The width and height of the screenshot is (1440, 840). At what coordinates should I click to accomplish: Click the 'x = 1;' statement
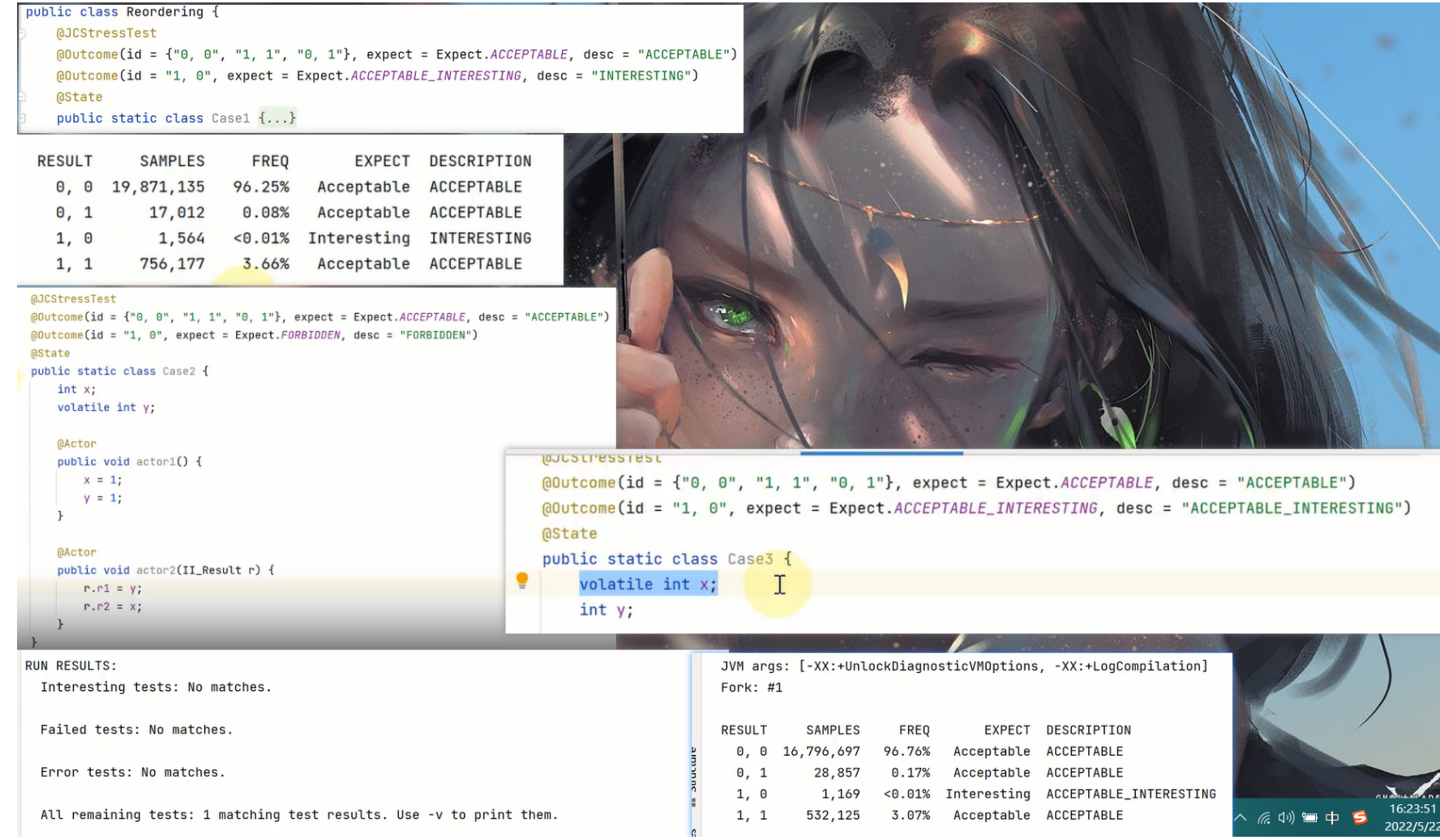pos(103,480)
